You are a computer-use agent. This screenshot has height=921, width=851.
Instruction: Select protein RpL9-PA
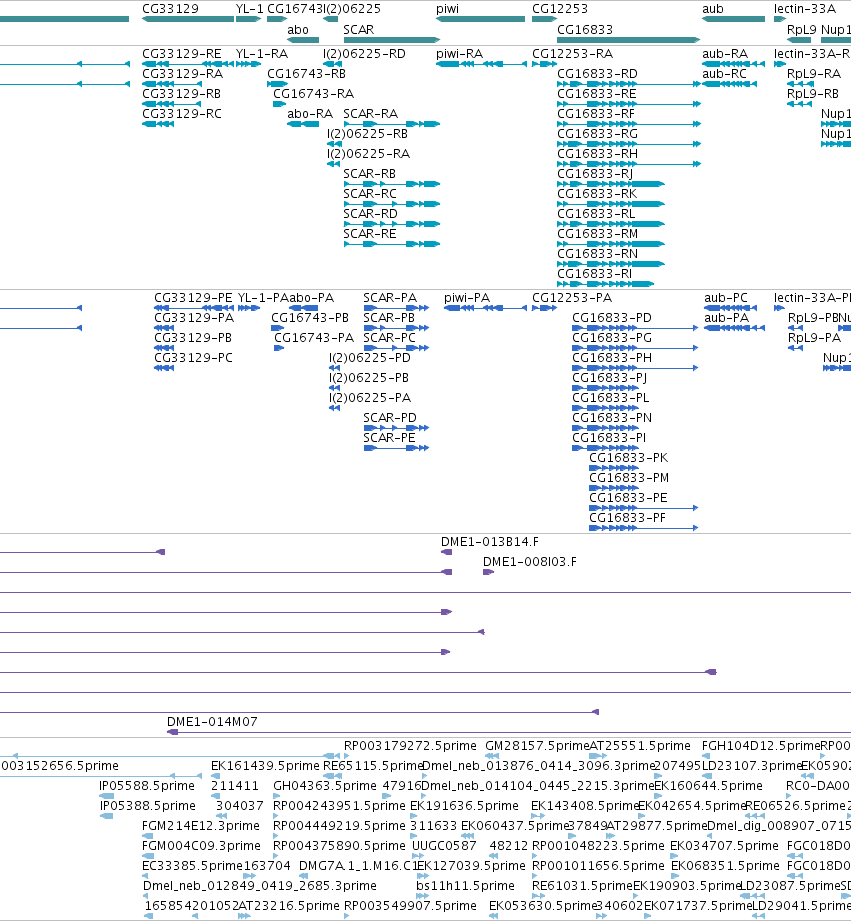point(795,348)
